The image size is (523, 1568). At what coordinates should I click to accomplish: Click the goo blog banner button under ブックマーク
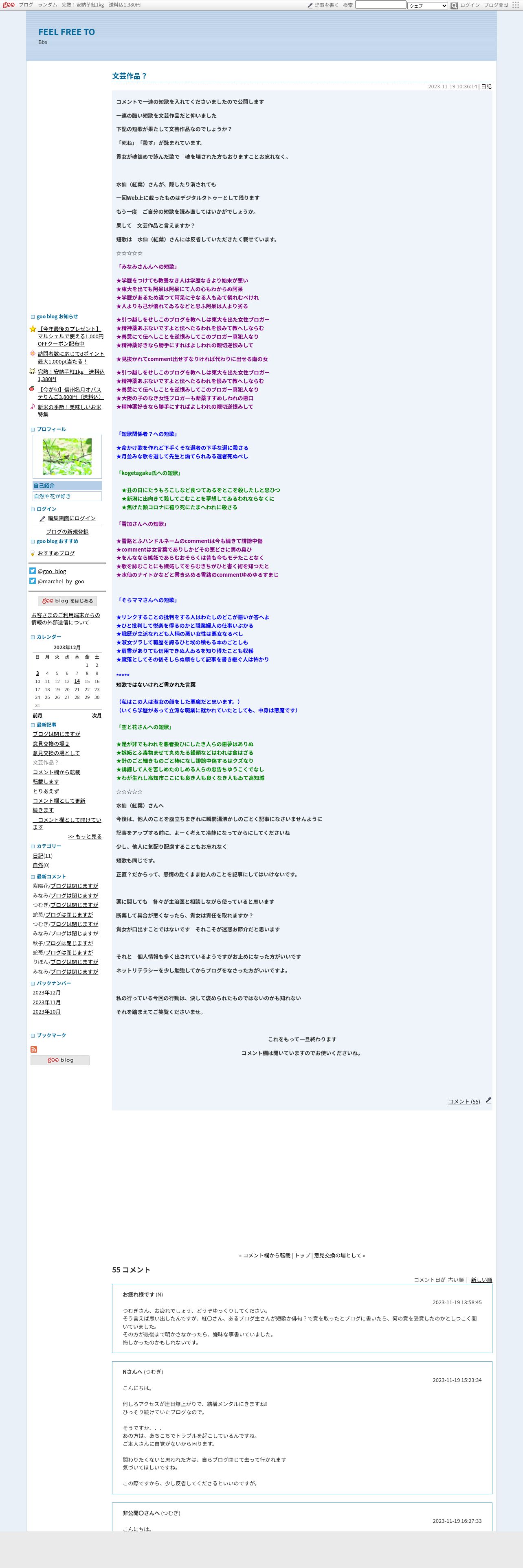tap(60, 1060)
